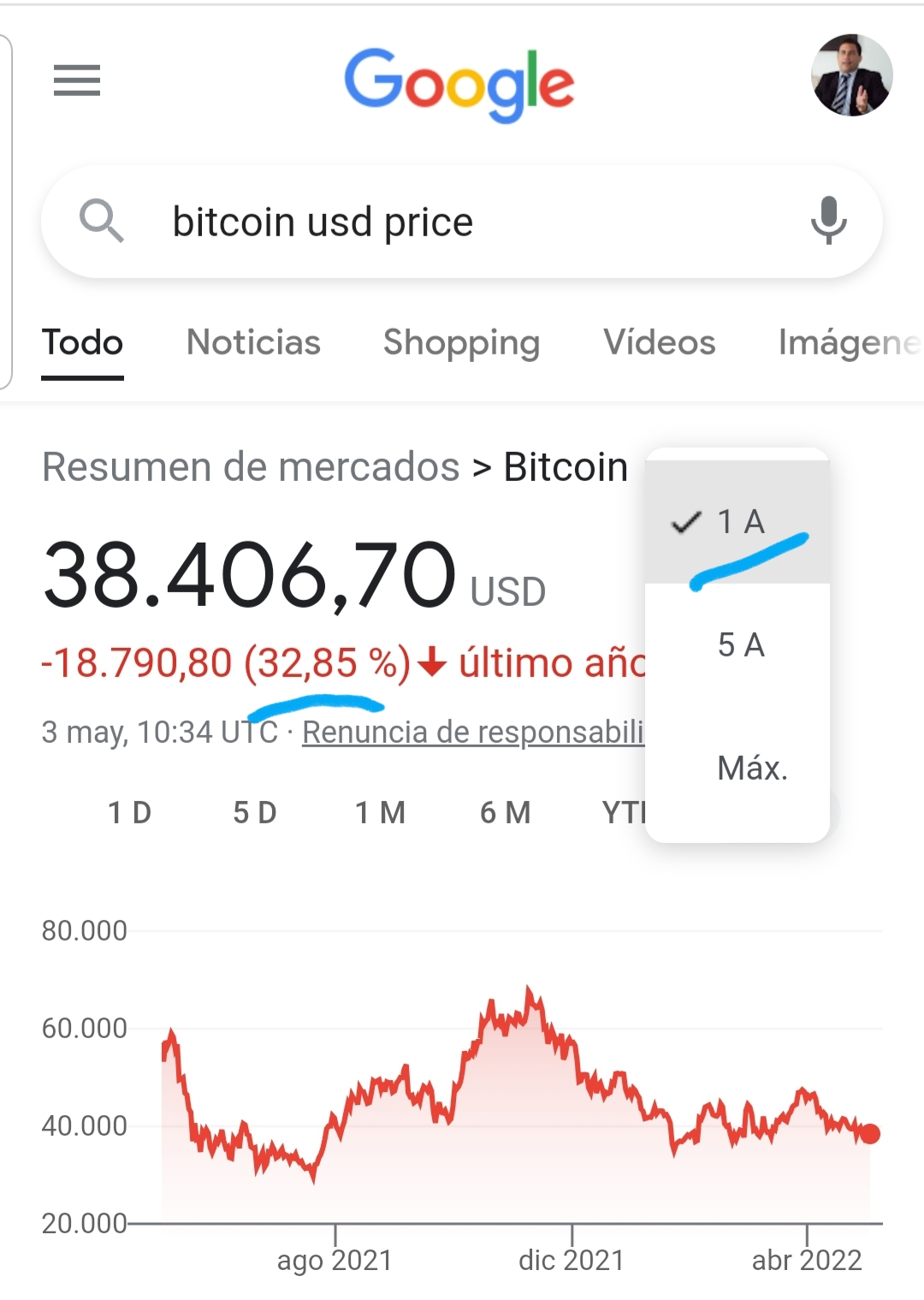Select the 1 A time range option
The width and height of the screenshot is (924, 1300).
741,521
